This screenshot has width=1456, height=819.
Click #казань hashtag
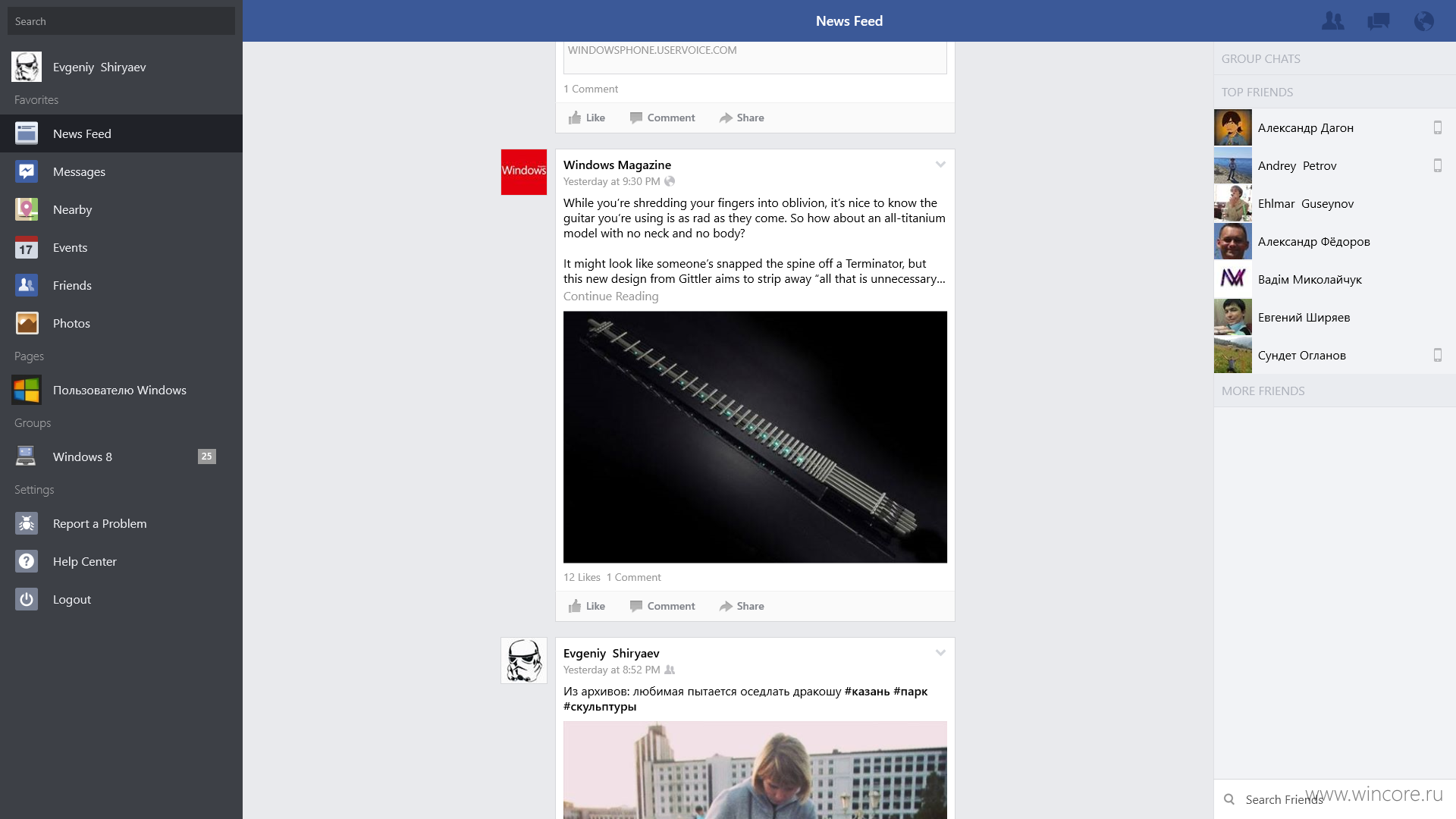click(x=867, y=691)
